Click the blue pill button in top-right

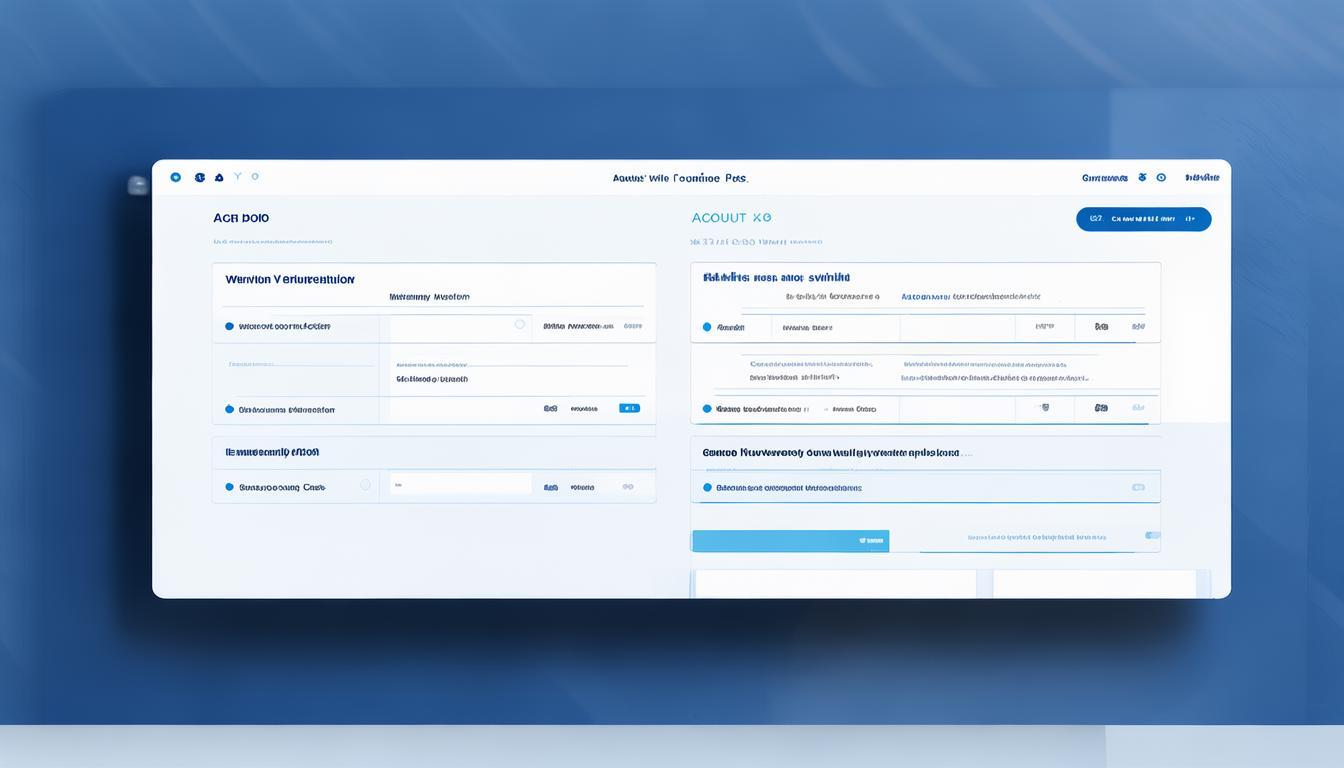point(1143,219)
